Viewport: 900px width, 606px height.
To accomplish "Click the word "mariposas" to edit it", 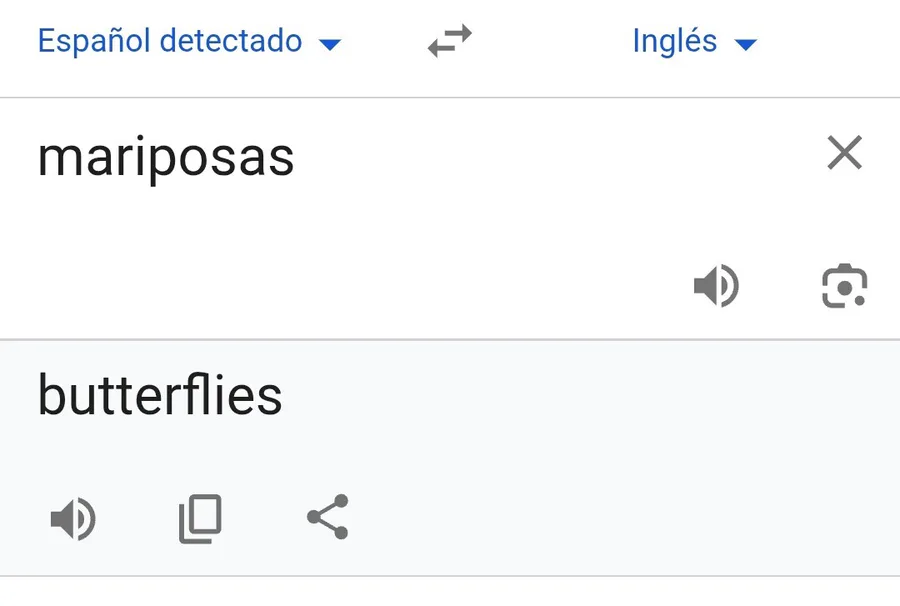I will pos(166,158).
